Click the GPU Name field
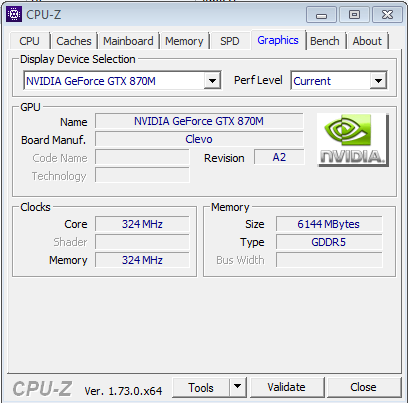Screen dimensions: 408x403 click(199, 121)
